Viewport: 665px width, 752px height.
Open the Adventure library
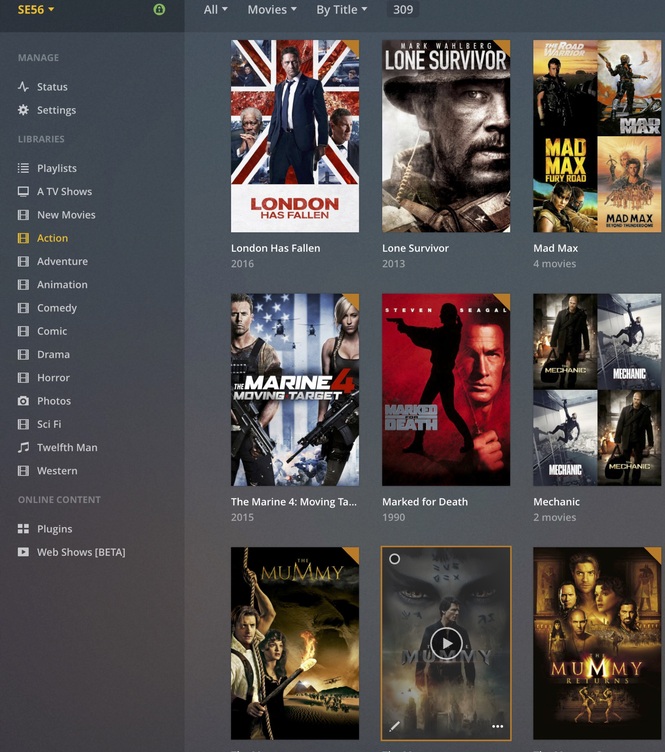(62, 261)
